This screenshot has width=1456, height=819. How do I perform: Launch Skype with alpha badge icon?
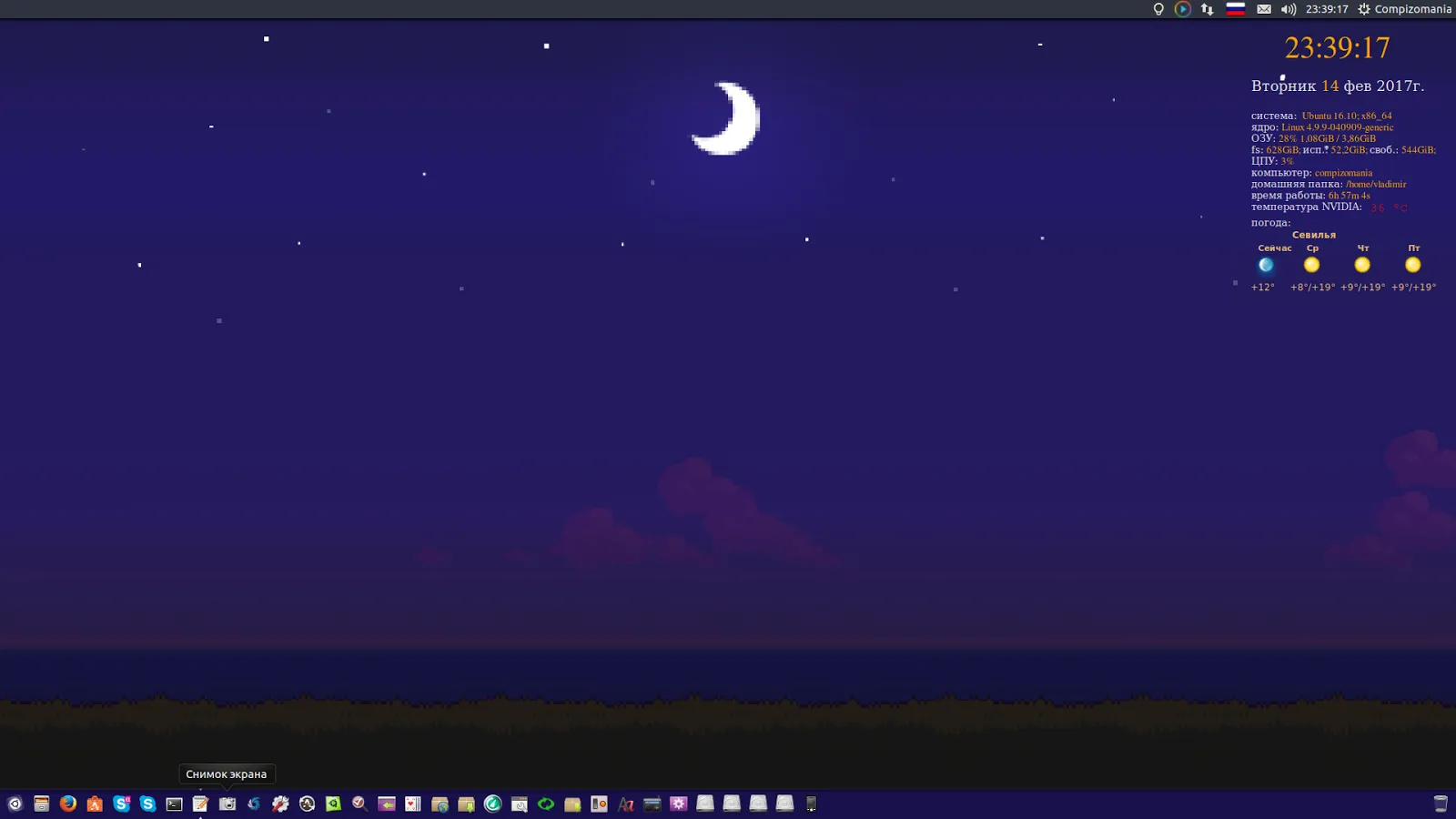click(121, 804)
